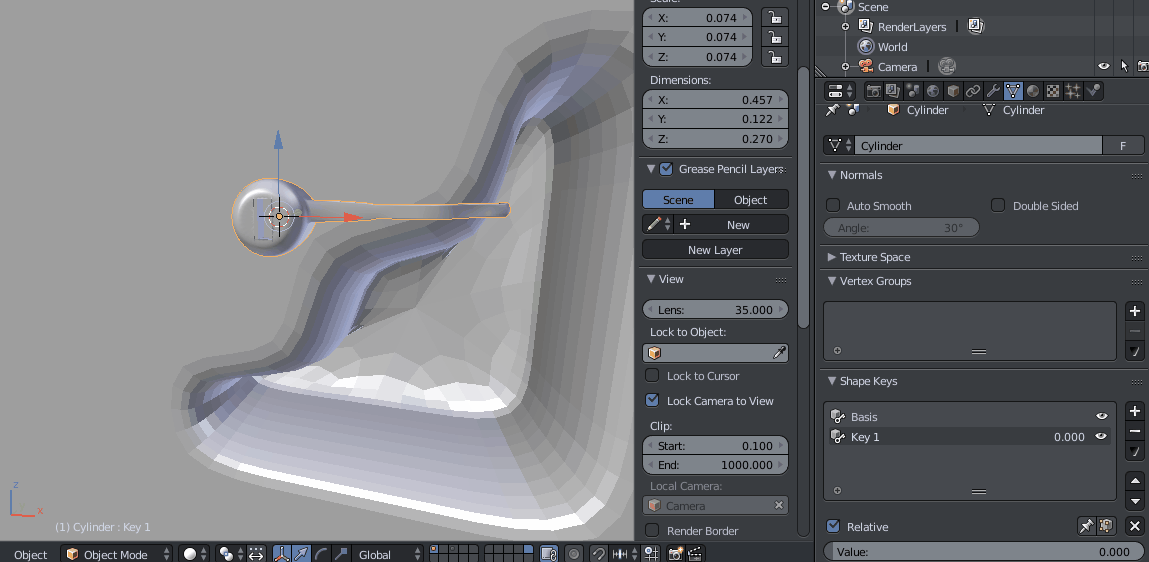The width and height of the screenshot is (1149, 562).
Task: Enable the Render Border checkbox
Action: [x=651, y=530]
